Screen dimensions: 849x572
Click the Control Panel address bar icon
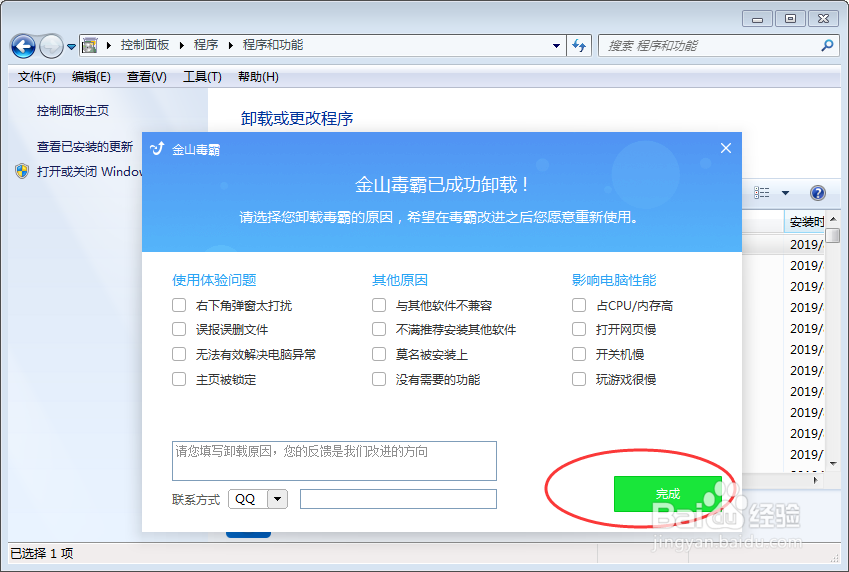point(90,46)
